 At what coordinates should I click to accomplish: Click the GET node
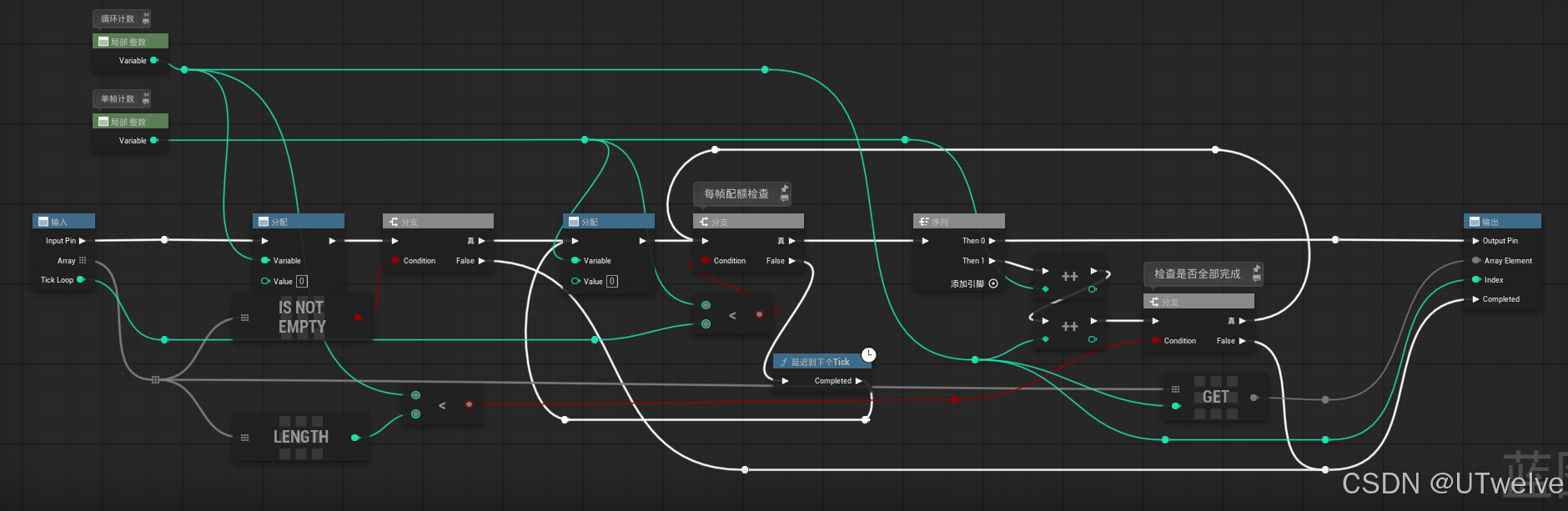[1215, 397]
